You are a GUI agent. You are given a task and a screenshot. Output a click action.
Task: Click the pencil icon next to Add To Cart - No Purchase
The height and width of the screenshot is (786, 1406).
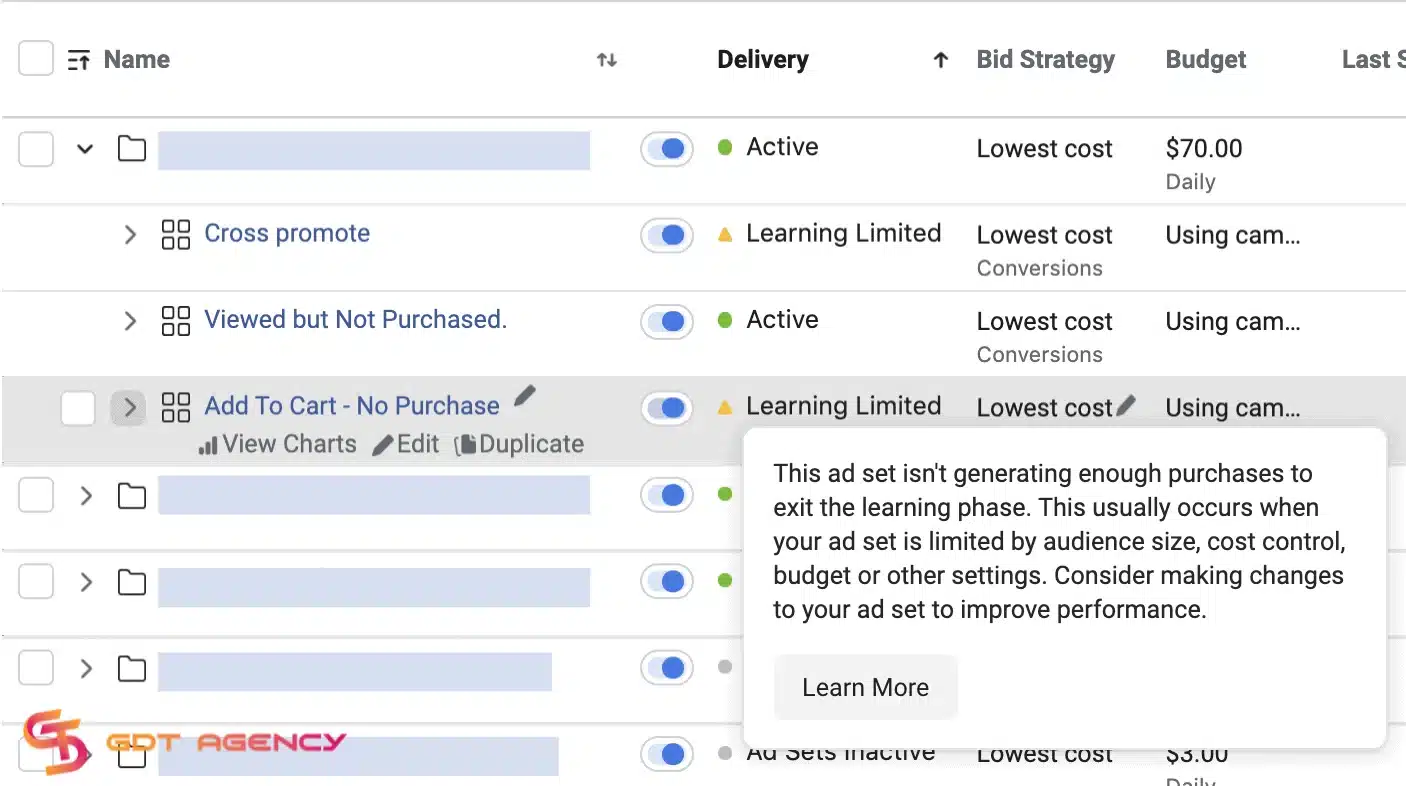click(x=524, y=396)
